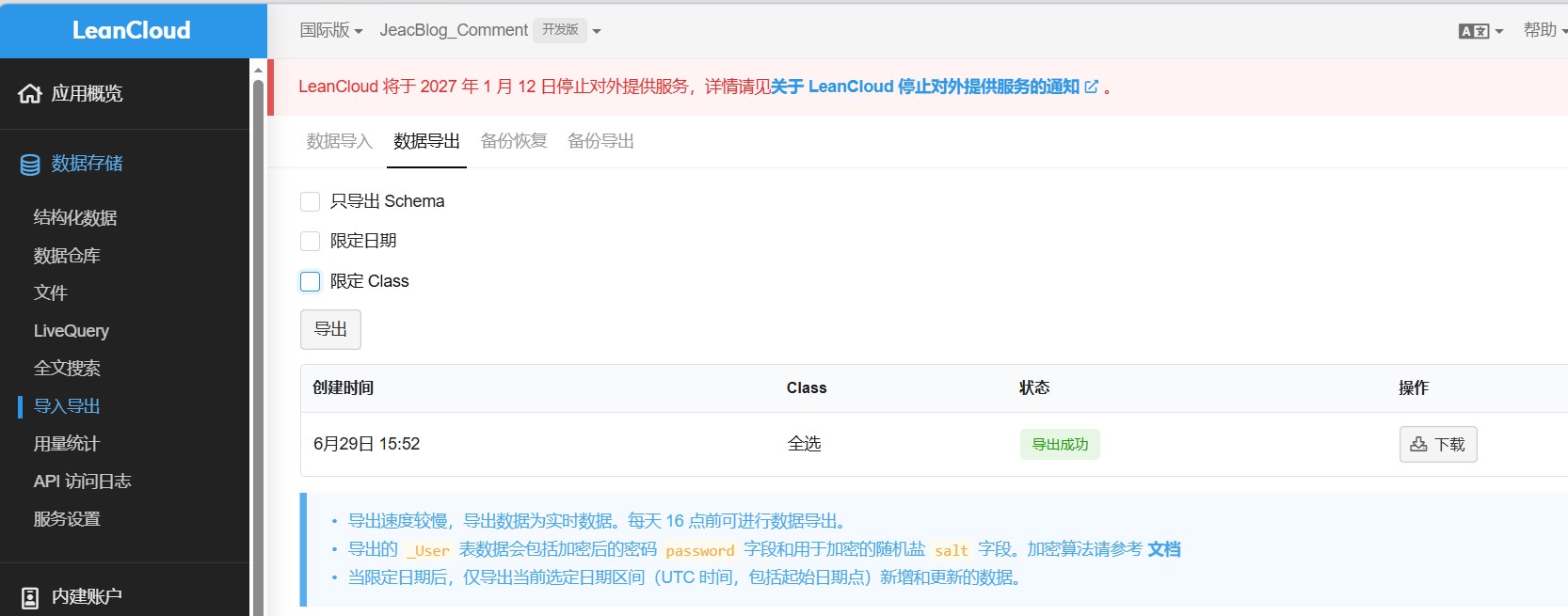Click the Class column header
This screenshot has height=616, width=1568.
tap(807, 388)
